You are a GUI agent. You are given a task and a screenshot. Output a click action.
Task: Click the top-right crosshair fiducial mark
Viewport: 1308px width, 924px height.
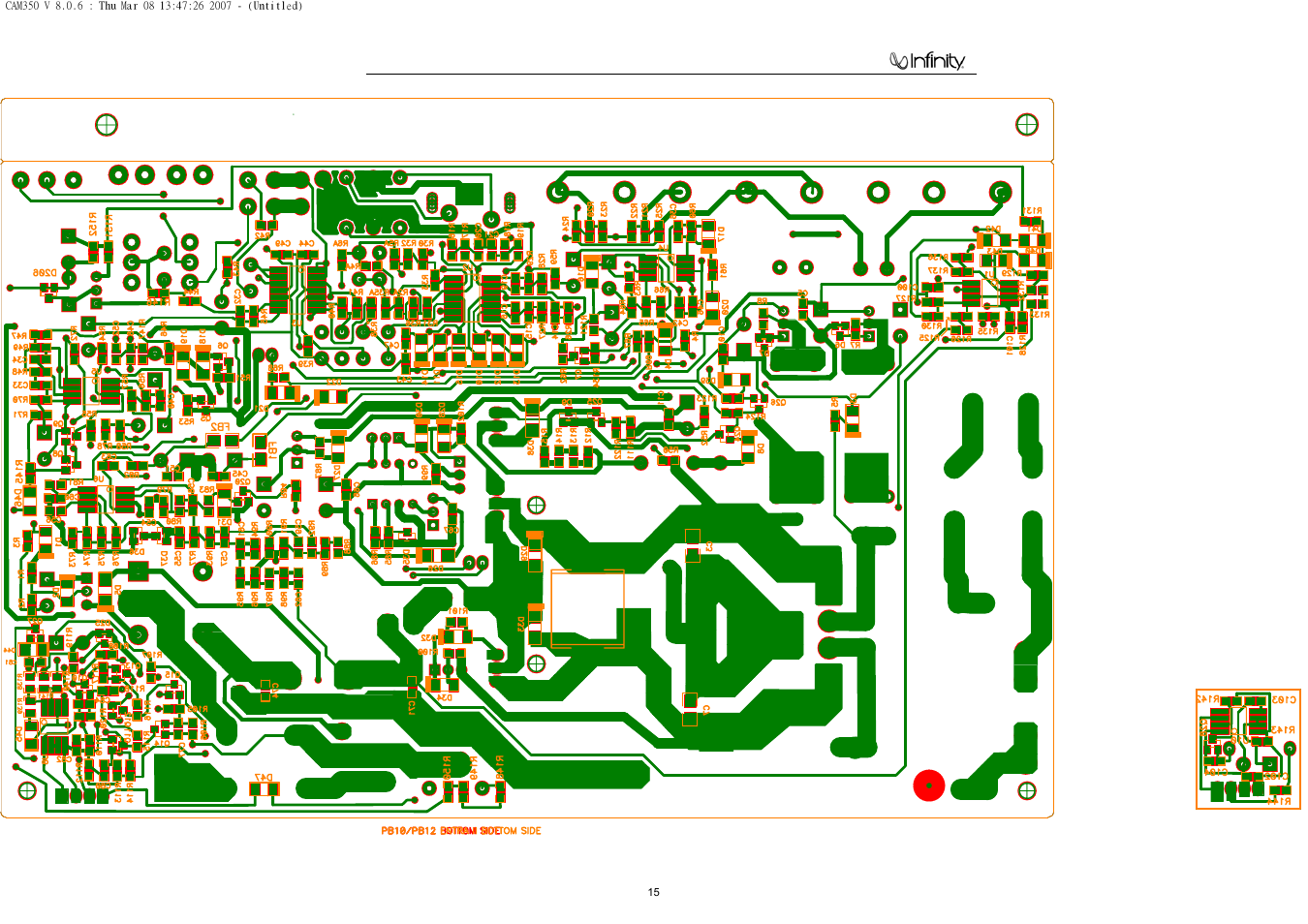tap(1027, 124)
